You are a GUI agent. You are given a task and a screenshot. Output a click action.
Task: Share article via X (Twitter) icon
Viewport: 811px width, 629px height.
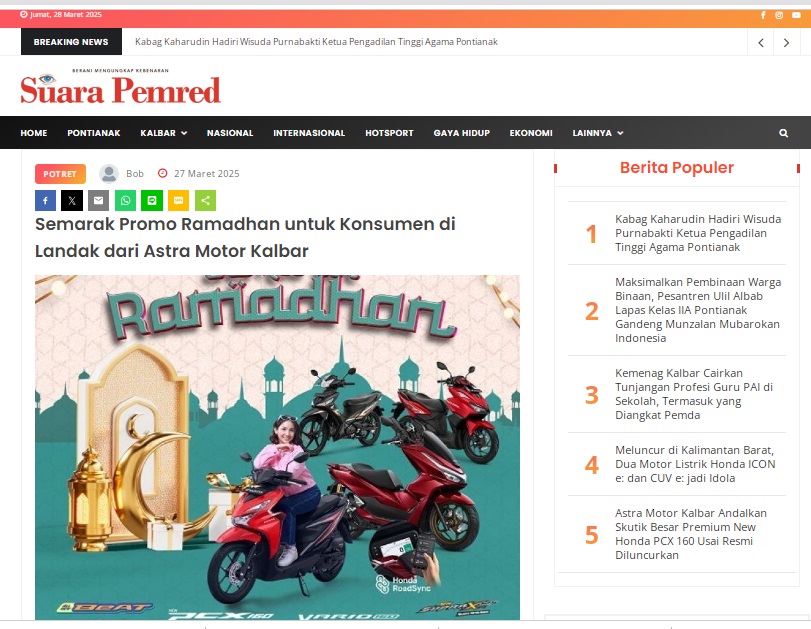(72, 201)
